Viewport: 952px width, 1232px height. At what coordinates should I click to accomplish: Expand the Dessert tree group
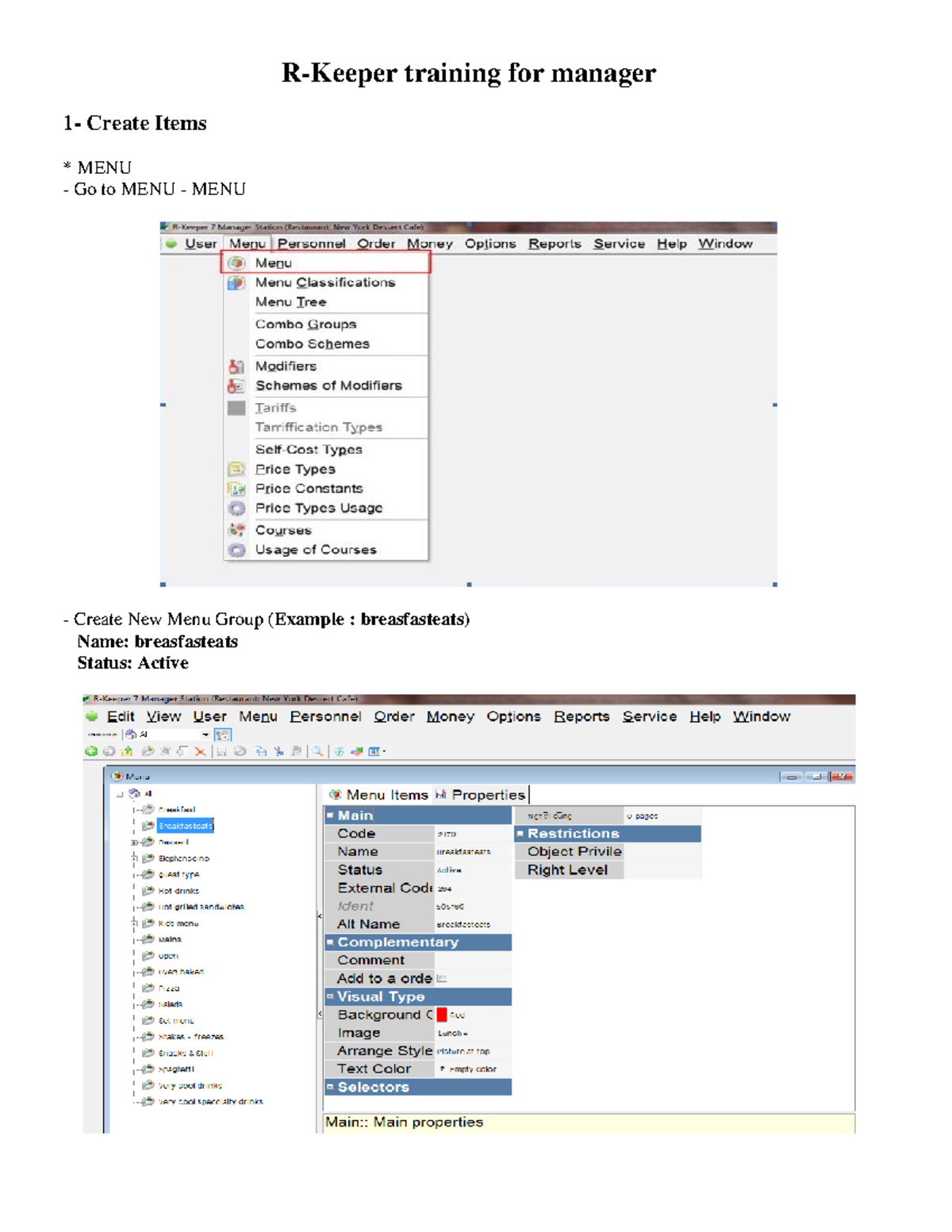(x=134, y=842)
